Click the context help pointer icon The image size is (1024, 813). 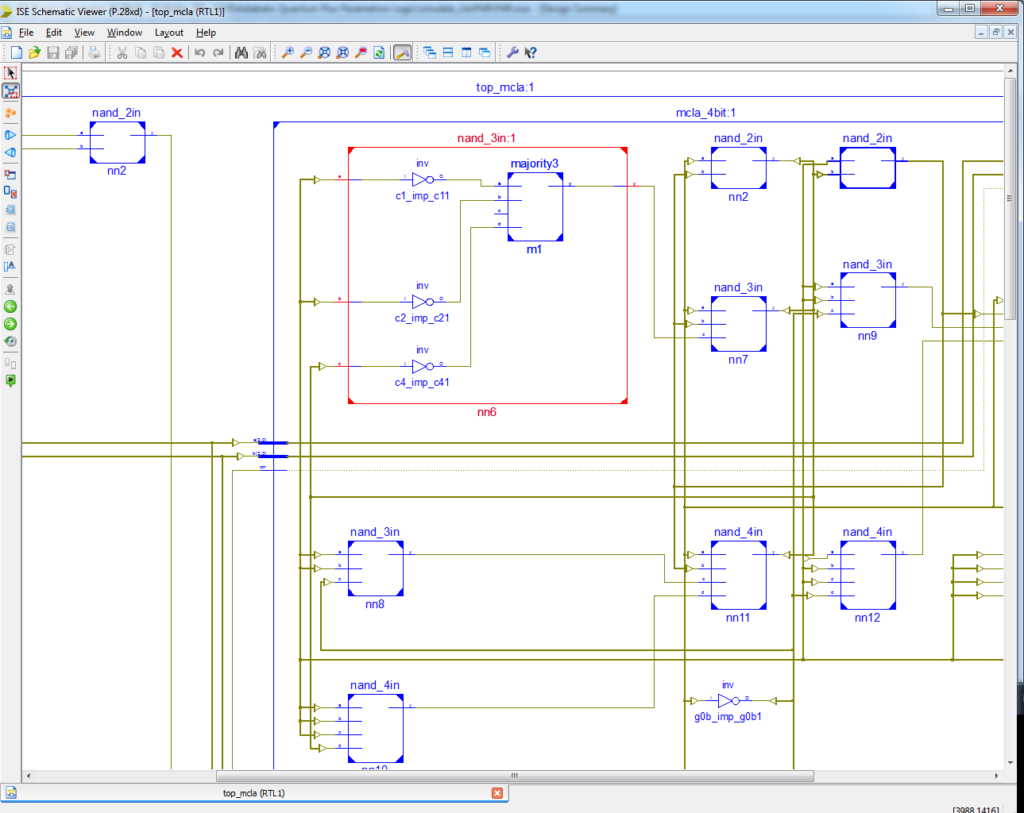click(x=532, y=53)
